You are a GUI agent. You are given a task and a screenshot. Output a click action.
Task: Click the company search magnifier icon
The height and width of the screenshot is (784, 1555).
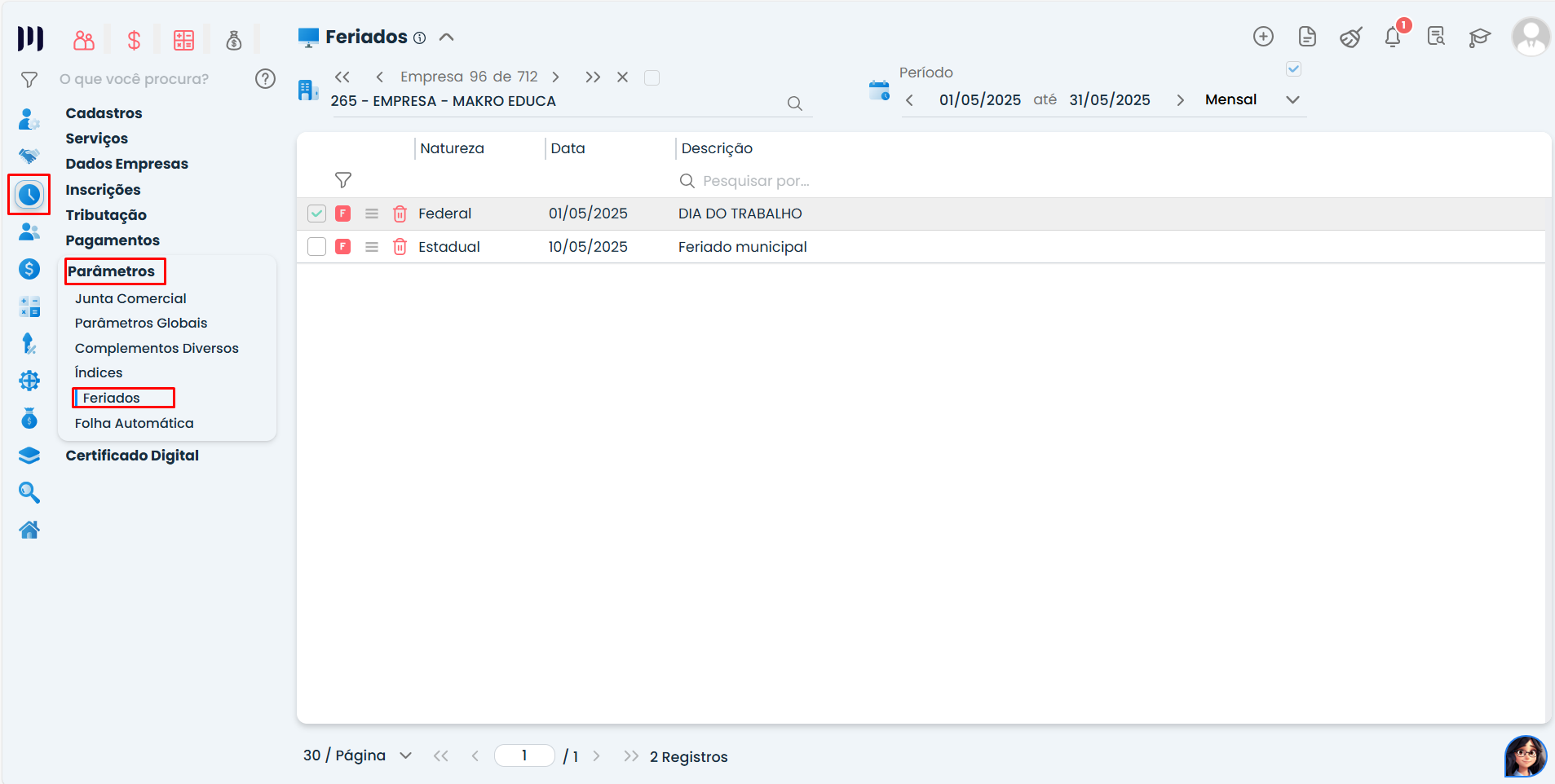click(x=794, y=104)
